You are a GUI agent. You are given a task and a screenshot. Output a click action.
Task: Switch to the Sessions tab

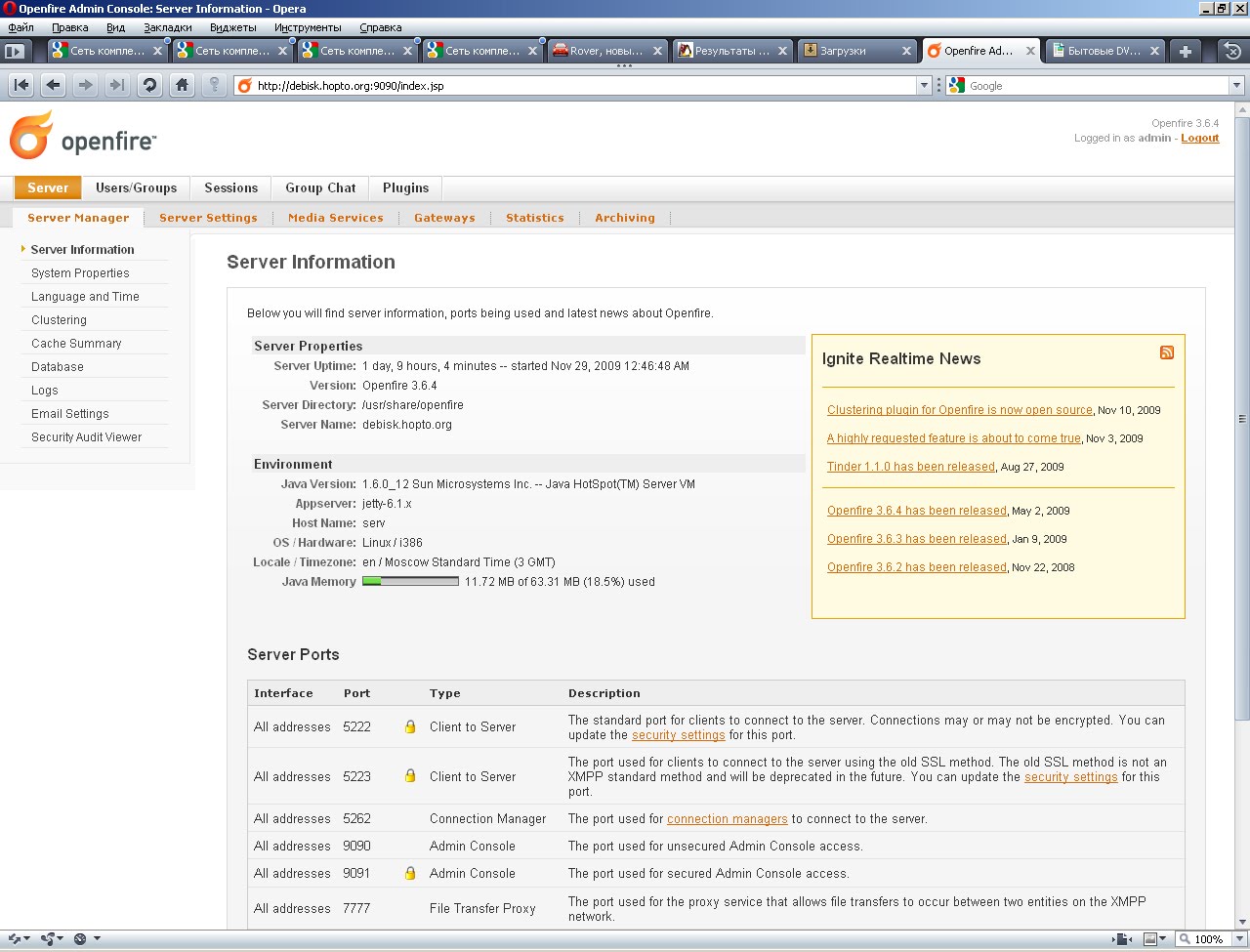[230, 187]
